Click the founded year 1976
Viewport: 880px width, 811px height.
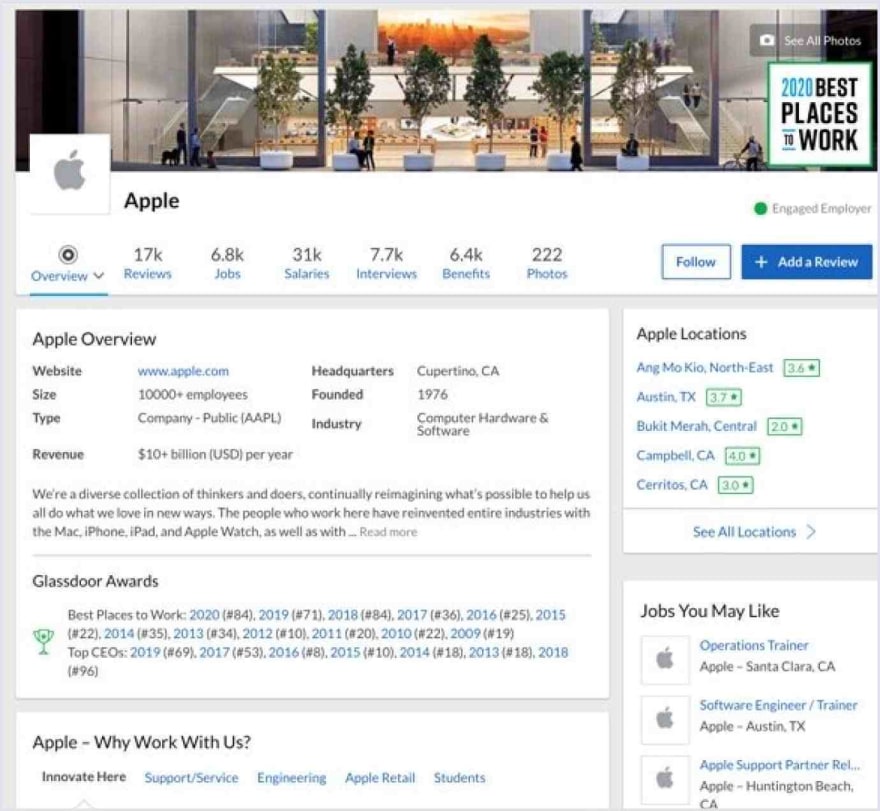[432, 395]
